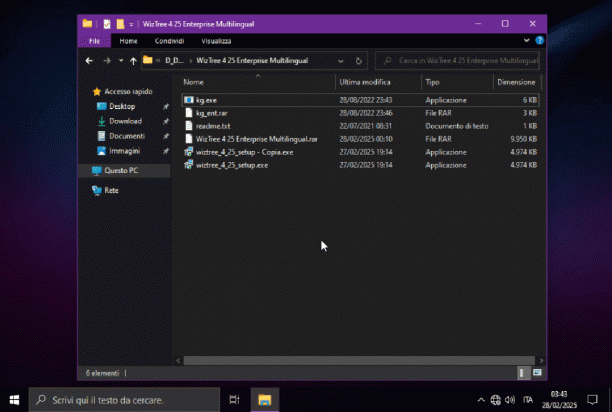612x412 pixels.
Task: Click File Explorer icon on taskbar
Action: [265, 400]
